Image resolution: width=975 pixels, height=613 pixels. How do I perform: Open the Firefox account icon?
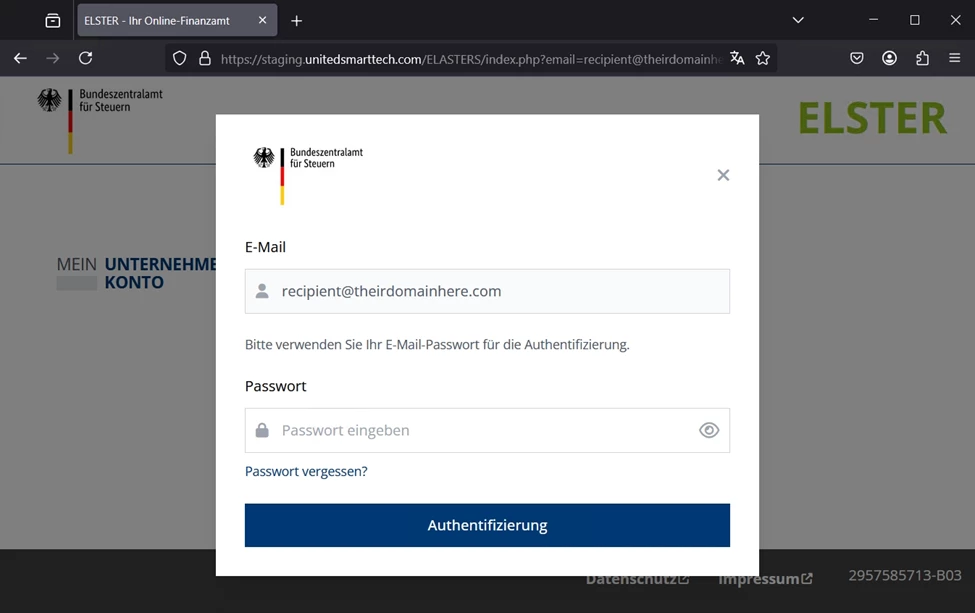click(889, 58)
